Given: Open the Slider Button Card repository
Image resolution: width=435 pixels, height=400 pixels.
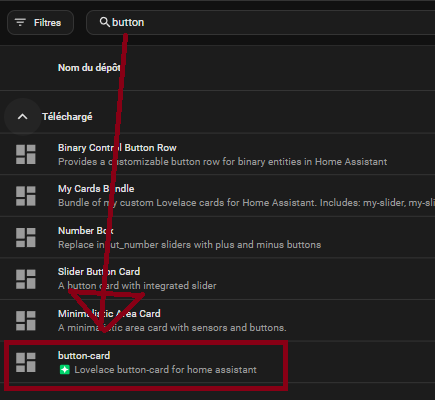Looking at the screenshot, I should (x=99, y=272).
